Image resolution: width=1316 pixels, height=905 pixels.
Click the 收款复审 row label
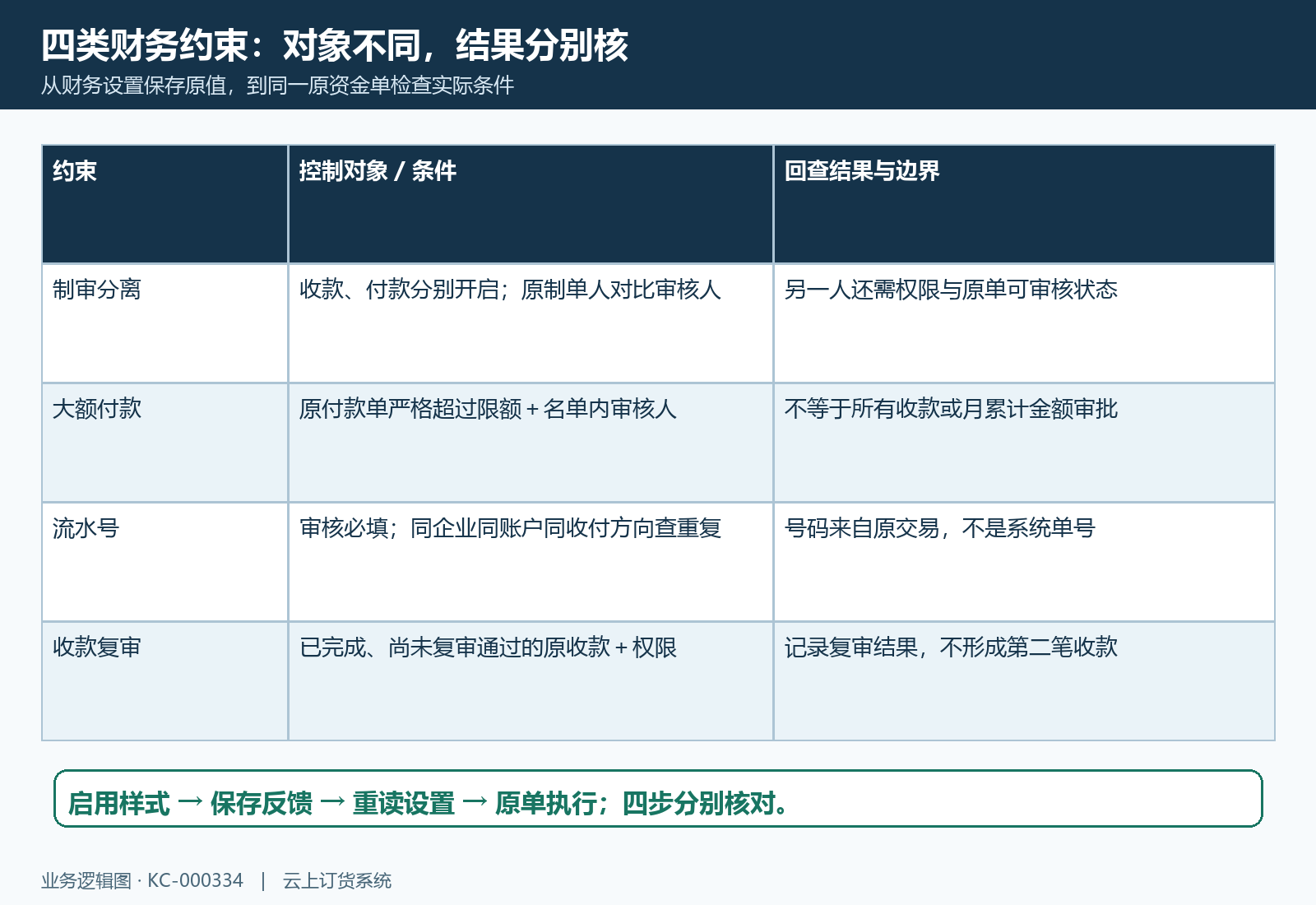(x=164, y=681)
